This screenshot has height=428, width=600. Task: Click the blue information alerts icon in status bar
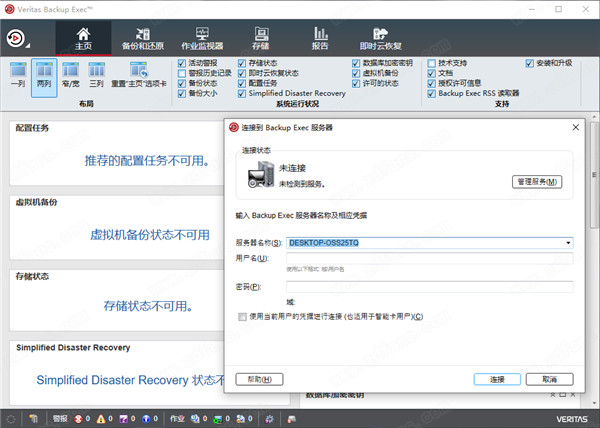pos(146,419)
